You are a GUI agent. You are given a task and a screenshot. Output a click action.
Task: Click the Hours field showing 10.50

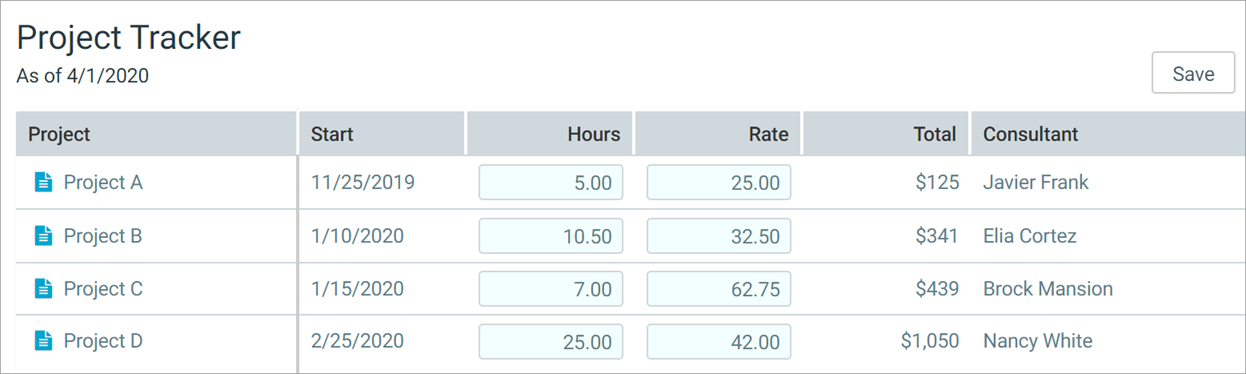551,236
